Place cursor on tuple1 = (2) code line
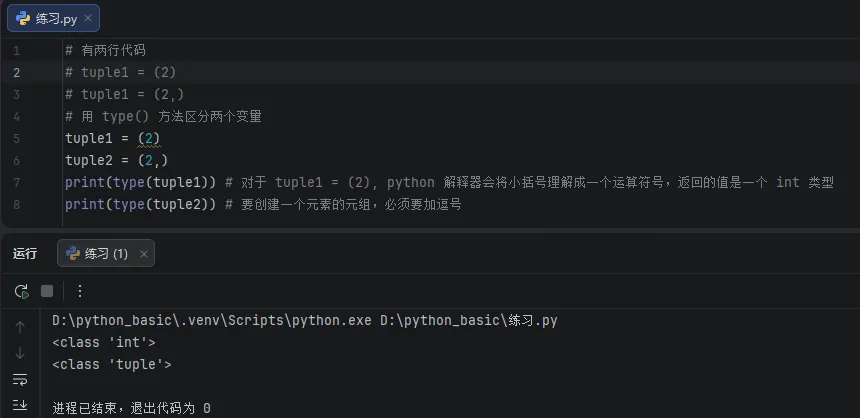Image resolution: width=860 pixels, height=418 pixels. (x=112, y=138)
